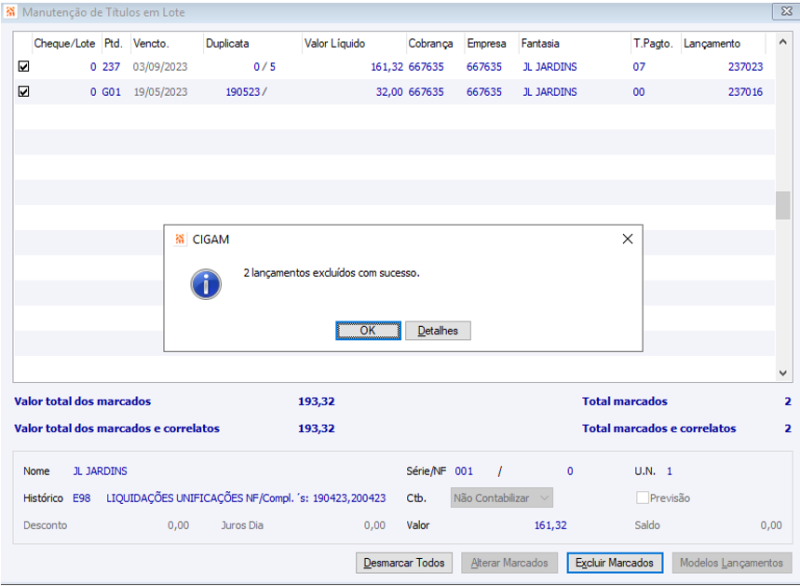Click the Total marcados label
This screenshot has width=800, height=586.
pyautogui.click(x=624, y=401)
